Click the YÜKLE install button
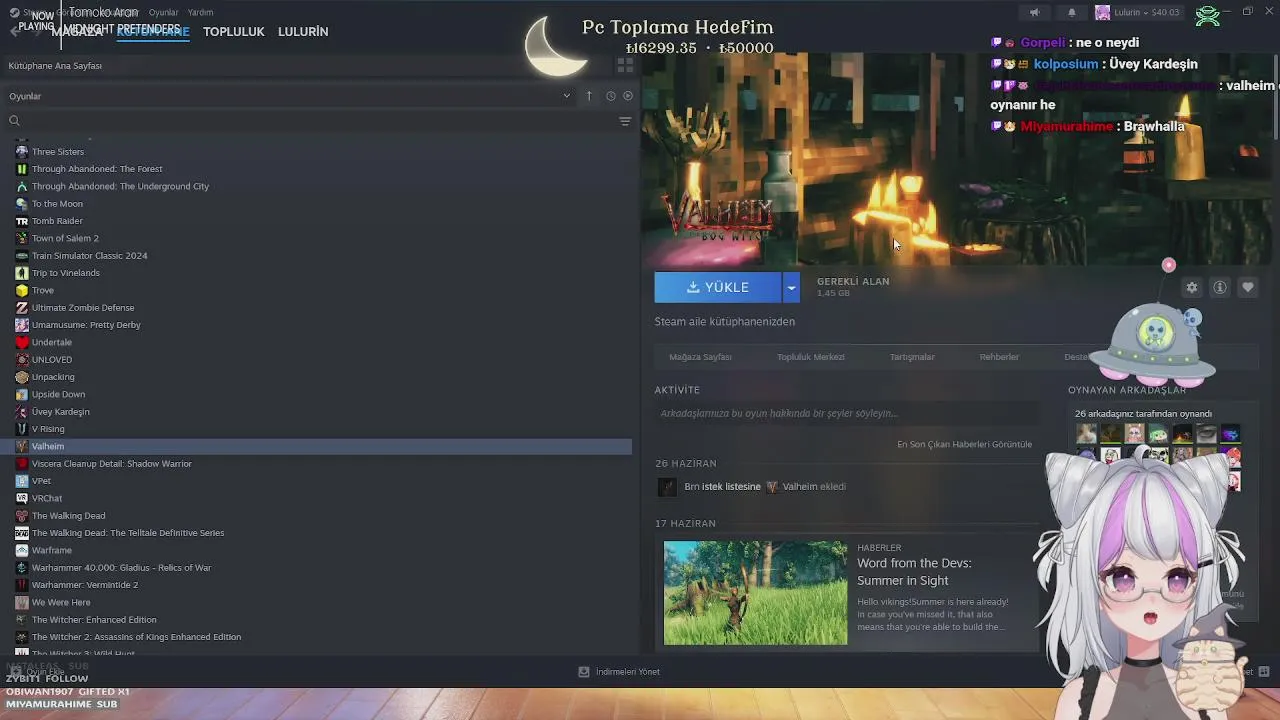The width and height of the screenshot is (1280, 720). coord(718,287)
